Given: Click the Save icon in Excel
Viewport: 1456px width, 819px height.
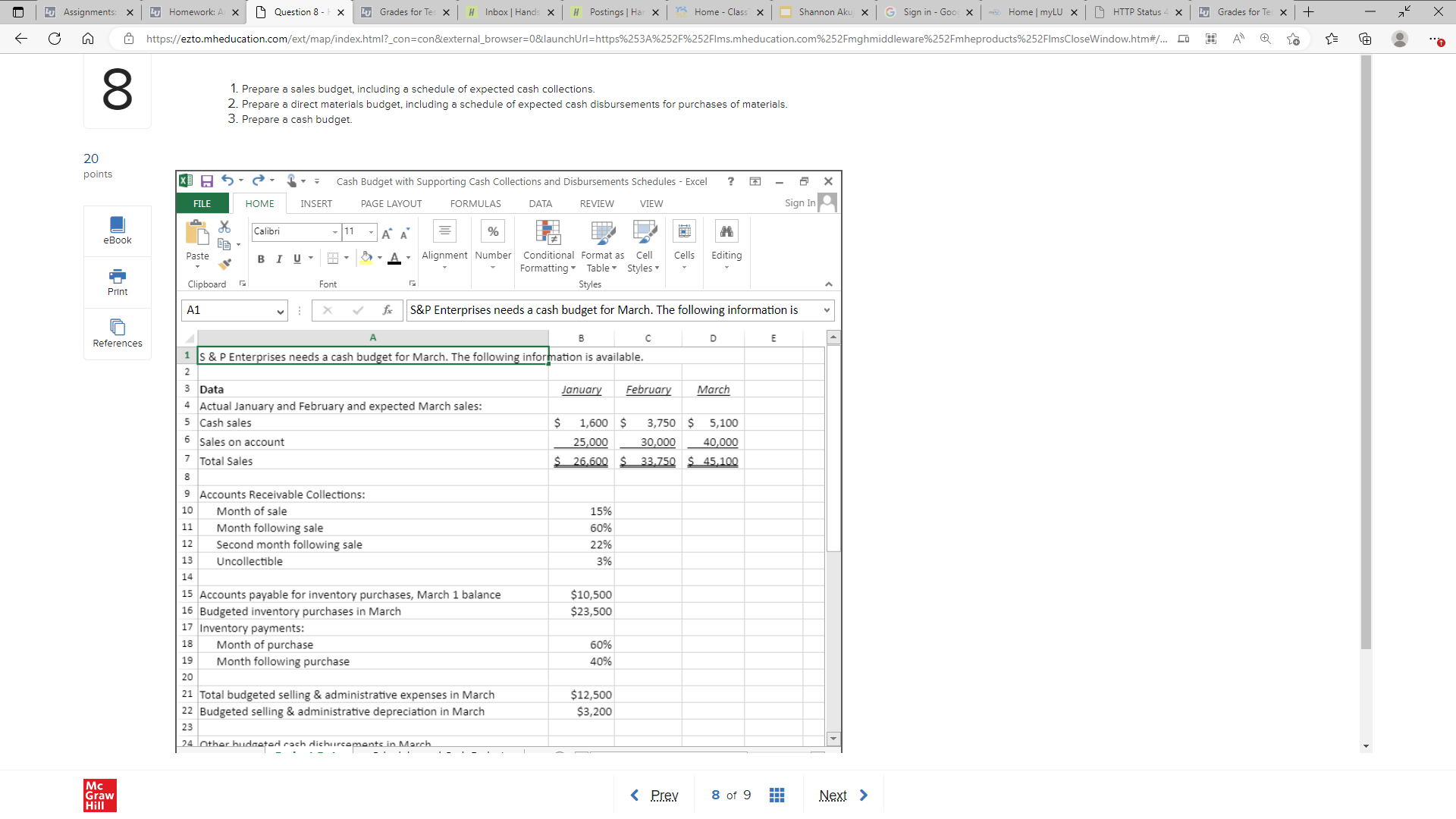Looking at the screenshot, I should click(x=206, y=181).
